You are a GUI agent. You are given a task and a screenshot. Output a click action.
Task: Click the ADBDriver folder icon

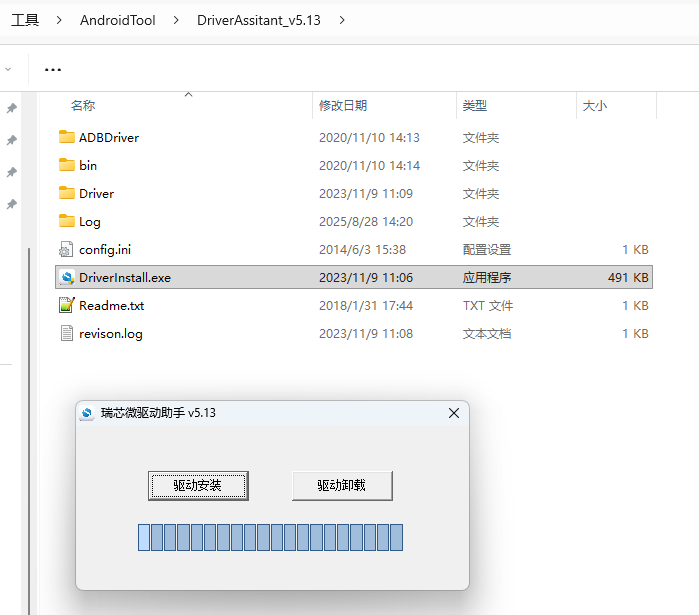66,137
